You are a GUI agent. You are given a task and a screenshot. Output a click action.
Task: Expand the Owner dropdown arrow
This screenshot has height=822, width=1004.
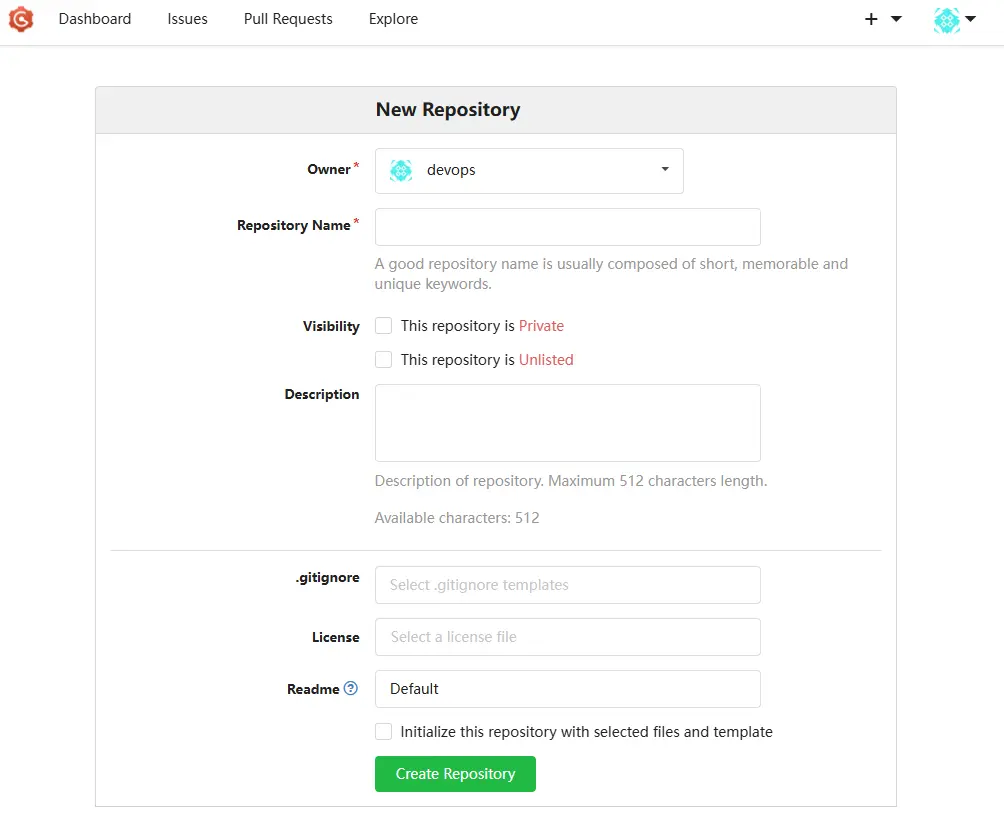[665, 170]
